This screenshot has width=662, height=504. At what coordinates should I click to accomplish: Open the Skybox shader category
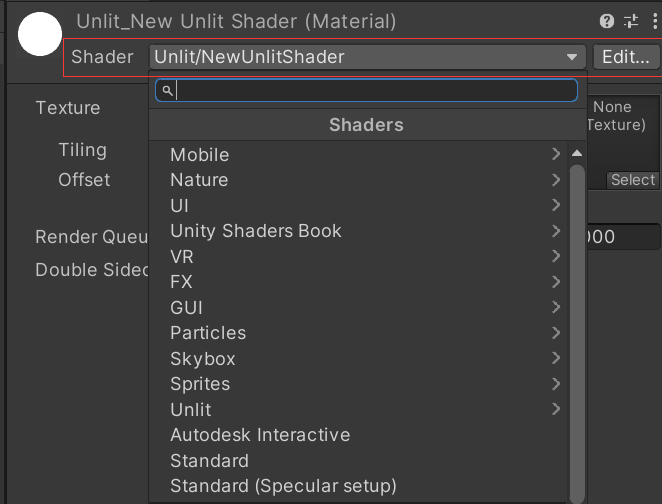359,358
